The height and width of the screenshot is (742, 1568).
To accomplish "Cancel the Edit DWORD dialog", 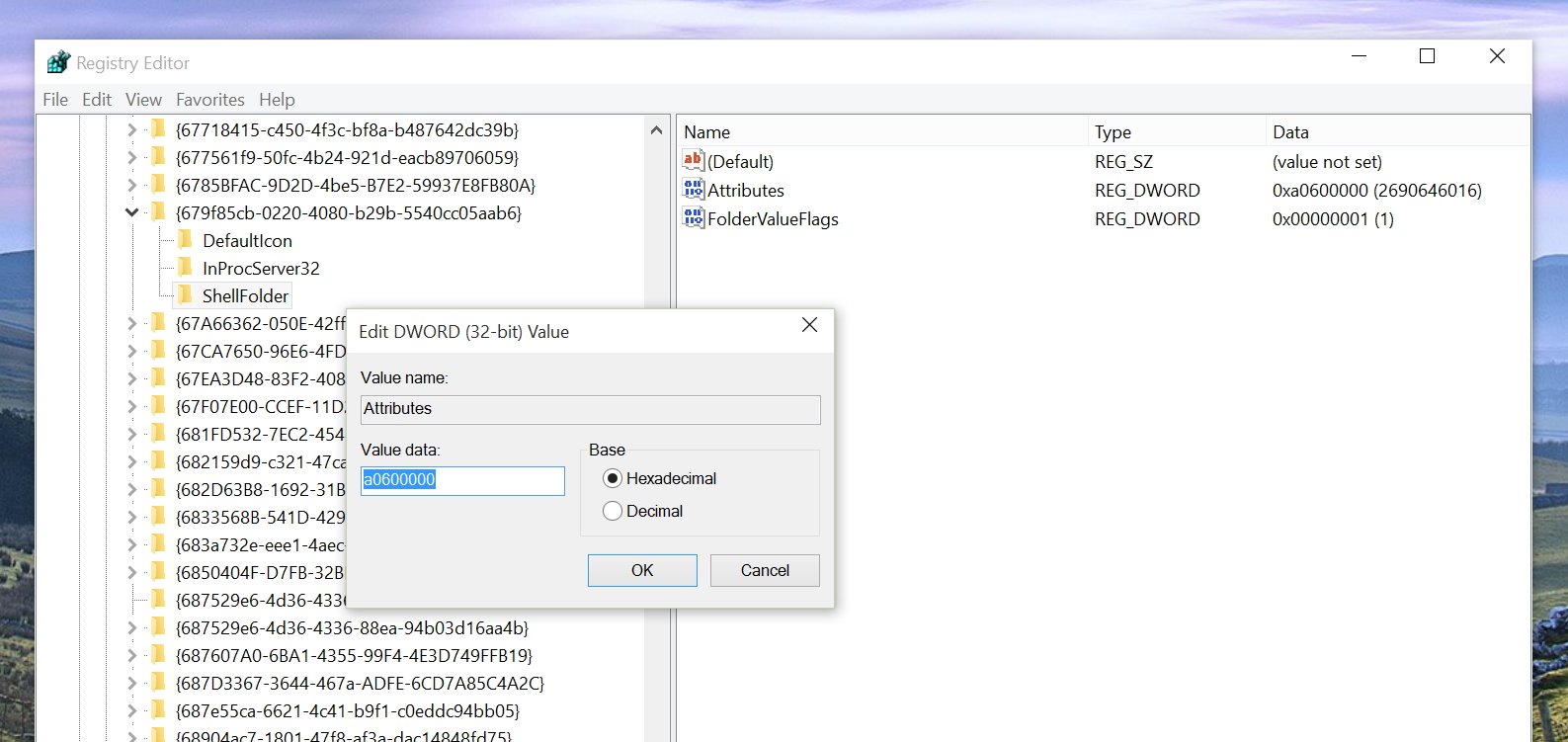I will tap(765, 570).
